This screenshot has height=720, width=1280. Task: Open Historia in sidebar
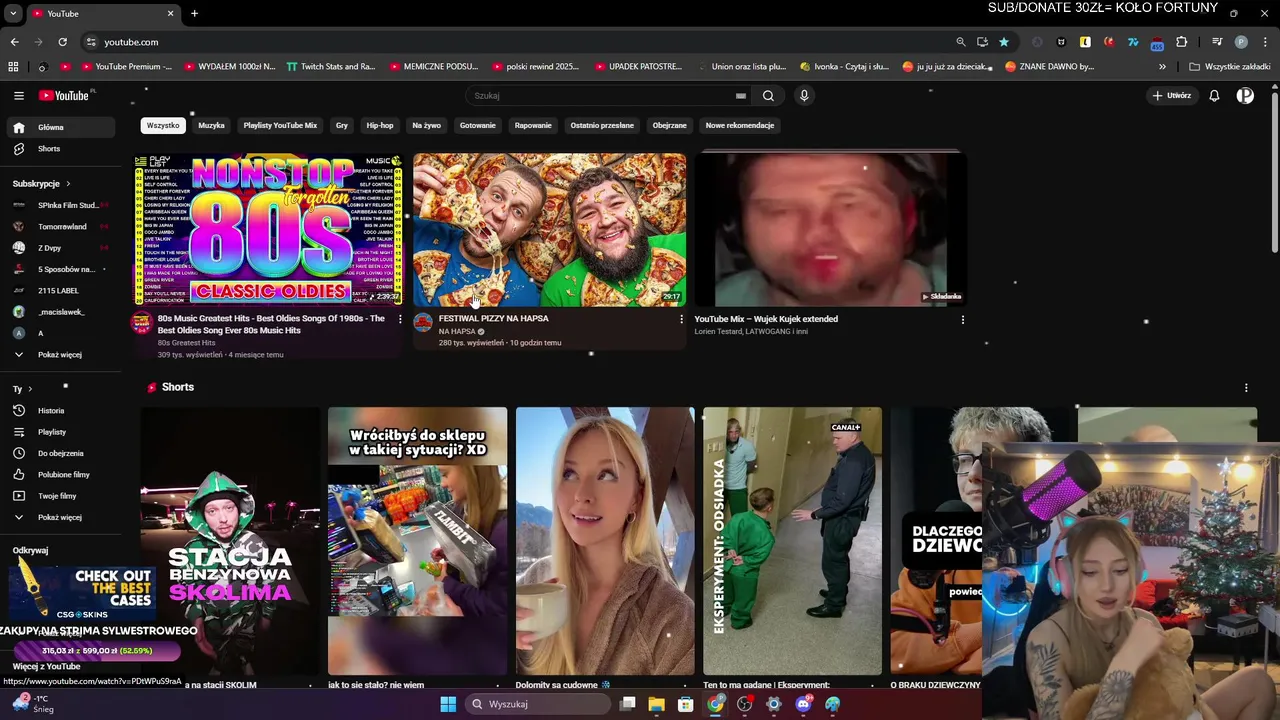click(62, 411)
